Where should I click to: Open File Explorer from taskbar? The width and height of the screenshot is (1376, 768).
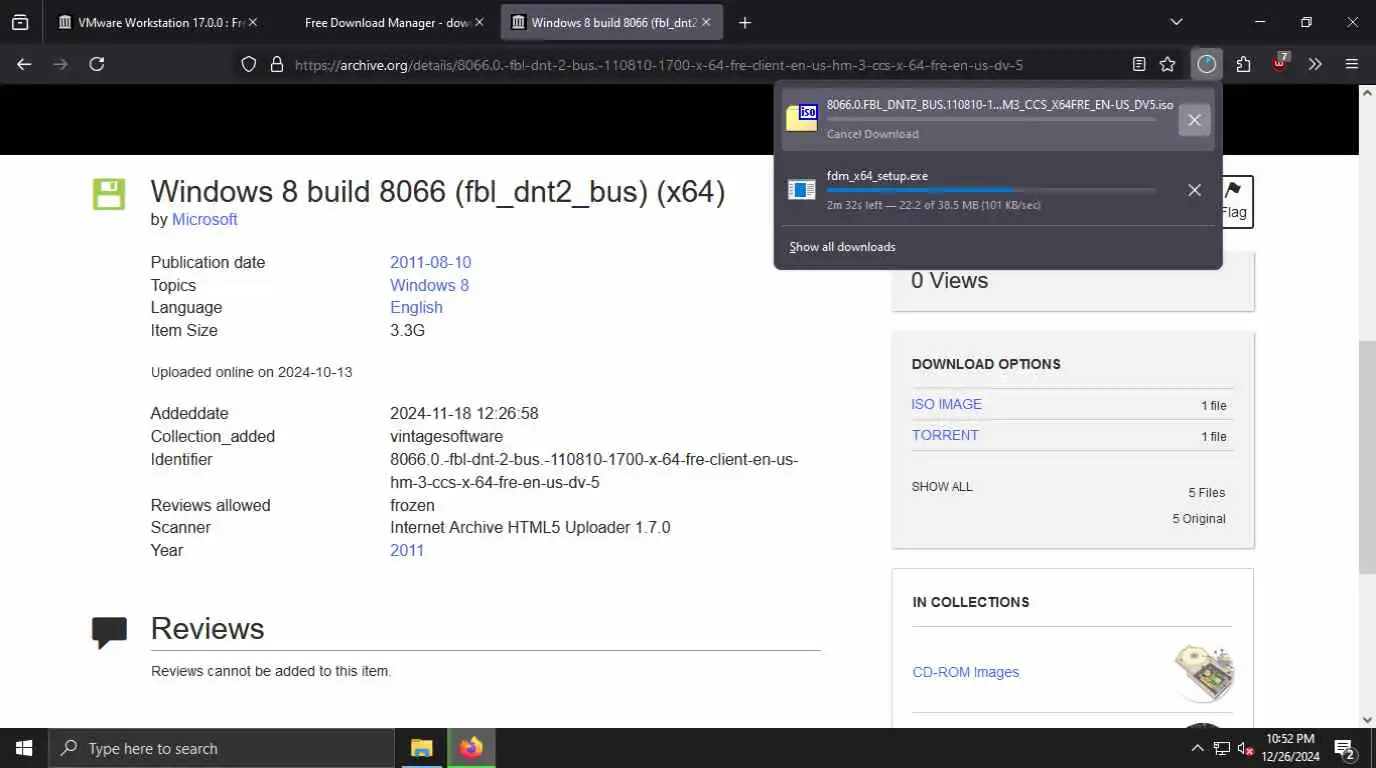[x=421, y=748]
